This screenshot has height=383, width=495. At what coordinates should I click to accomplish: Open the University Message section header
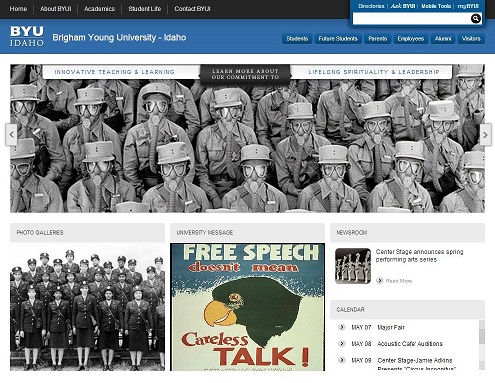click(247, 233)
